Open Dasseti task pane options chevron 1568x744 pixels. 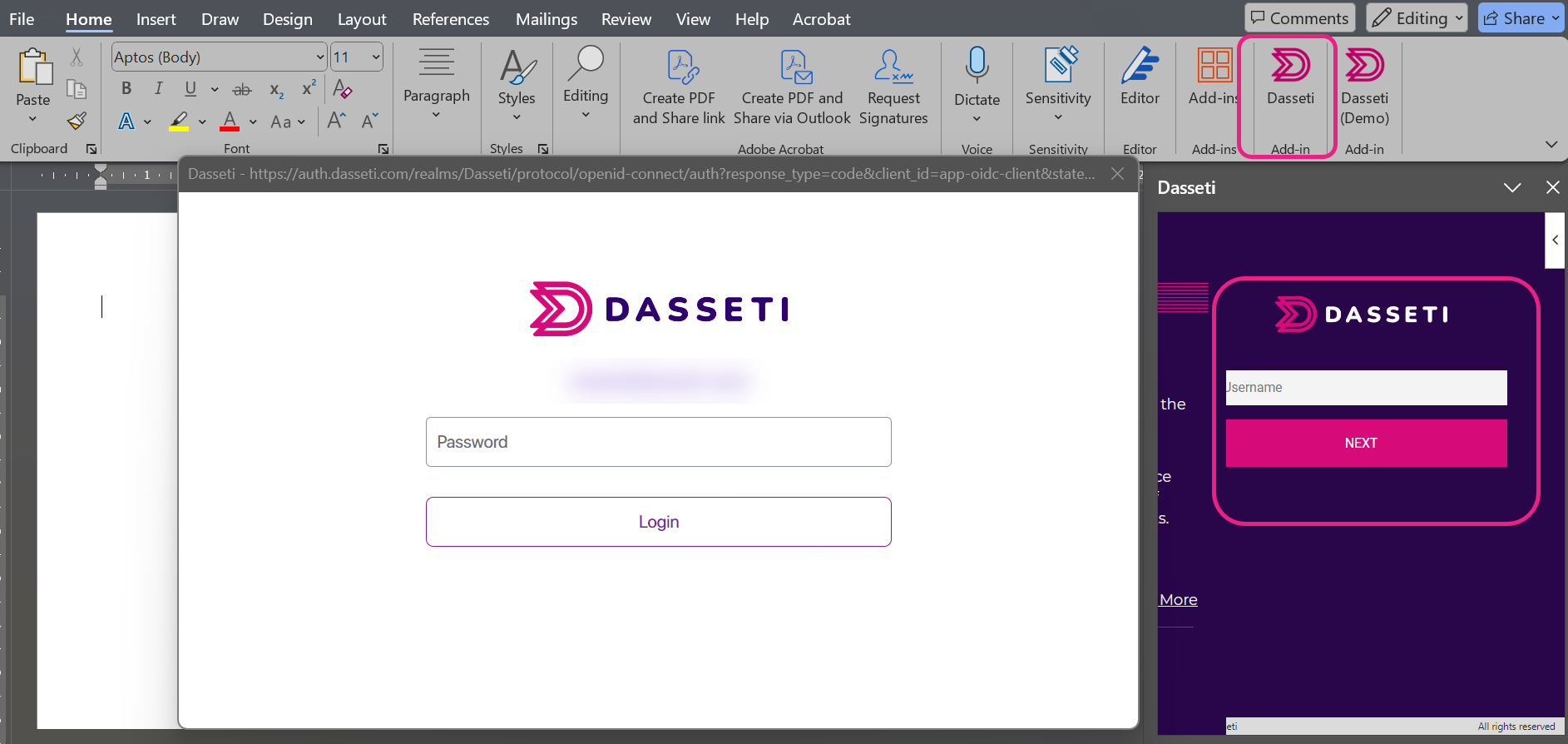pos(1512,188)
